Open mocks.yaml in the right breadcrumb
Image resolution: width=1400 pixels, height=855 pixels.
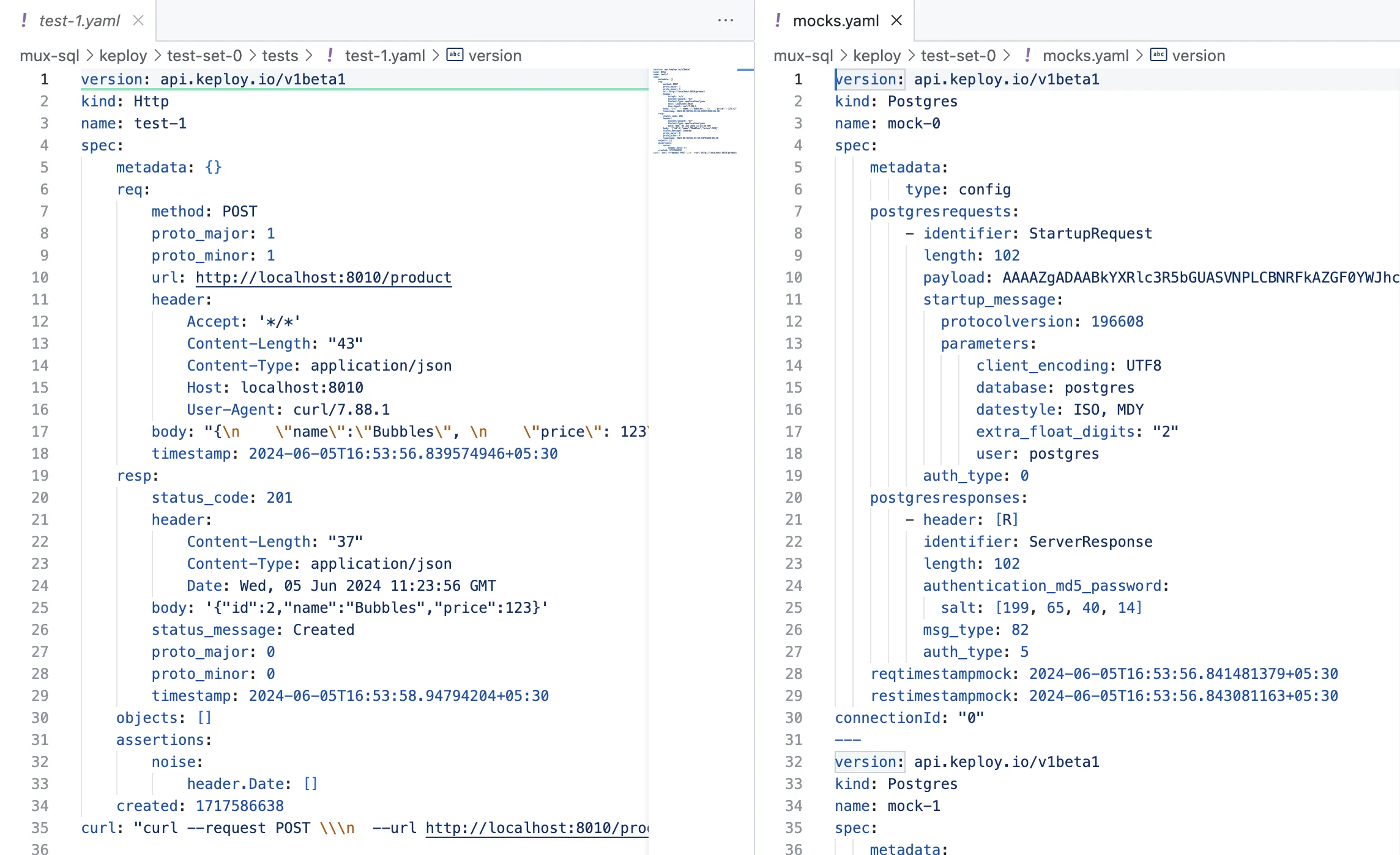(1085, 56)
